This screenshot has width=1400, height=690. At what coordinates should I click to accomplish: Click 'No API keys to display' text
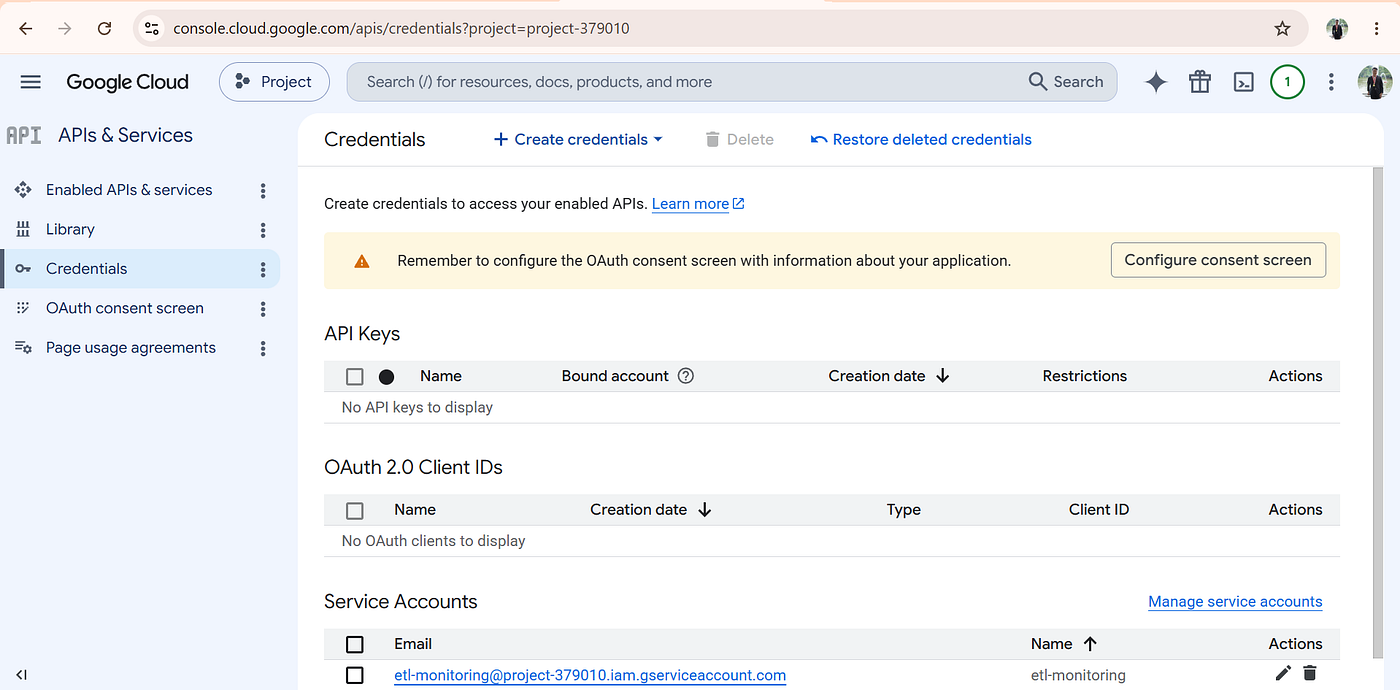pos(417,407)
